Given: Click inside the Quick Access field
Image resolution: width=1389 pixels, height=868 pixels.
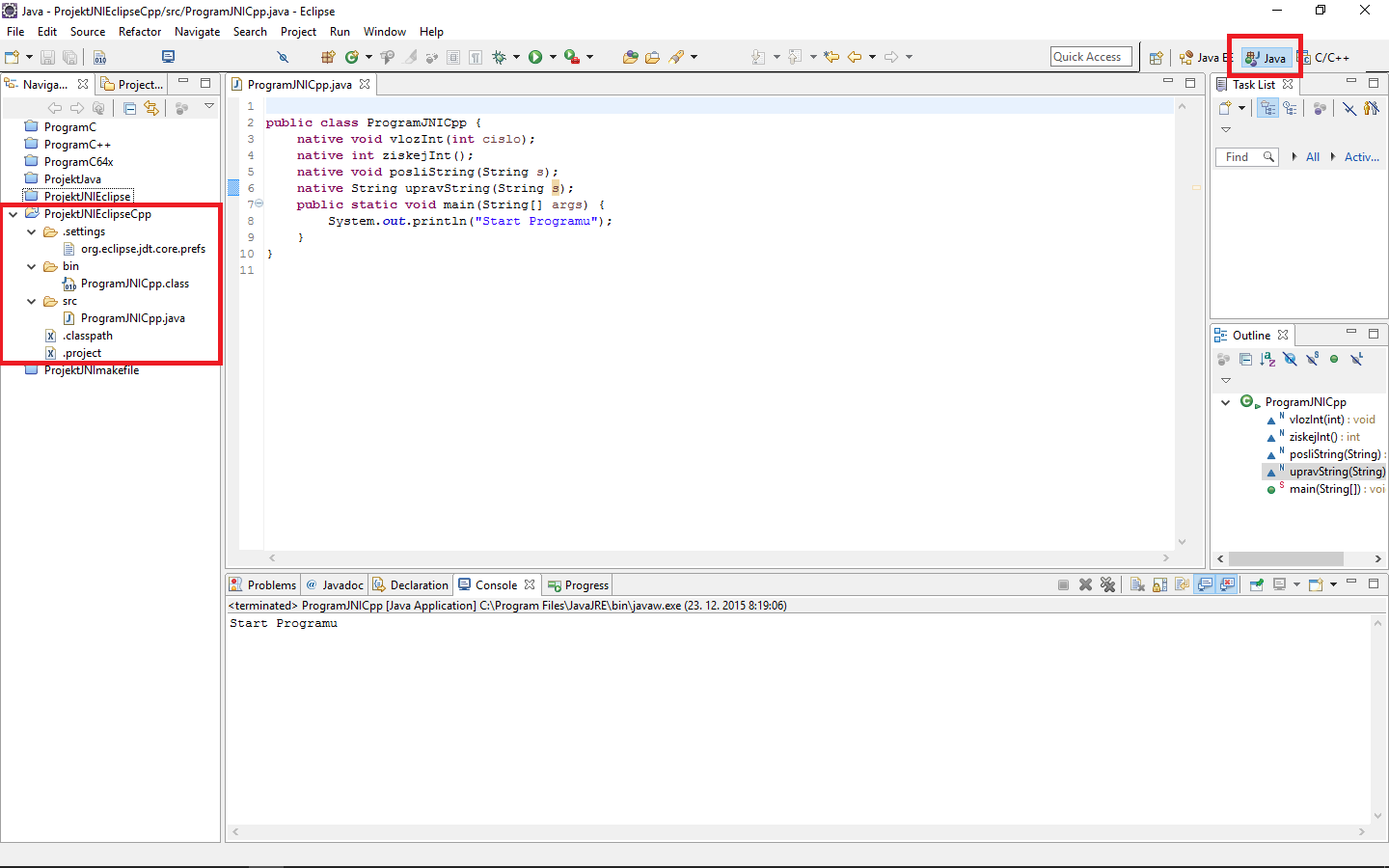Looking at the screenshot, I should coord(1091,56).
